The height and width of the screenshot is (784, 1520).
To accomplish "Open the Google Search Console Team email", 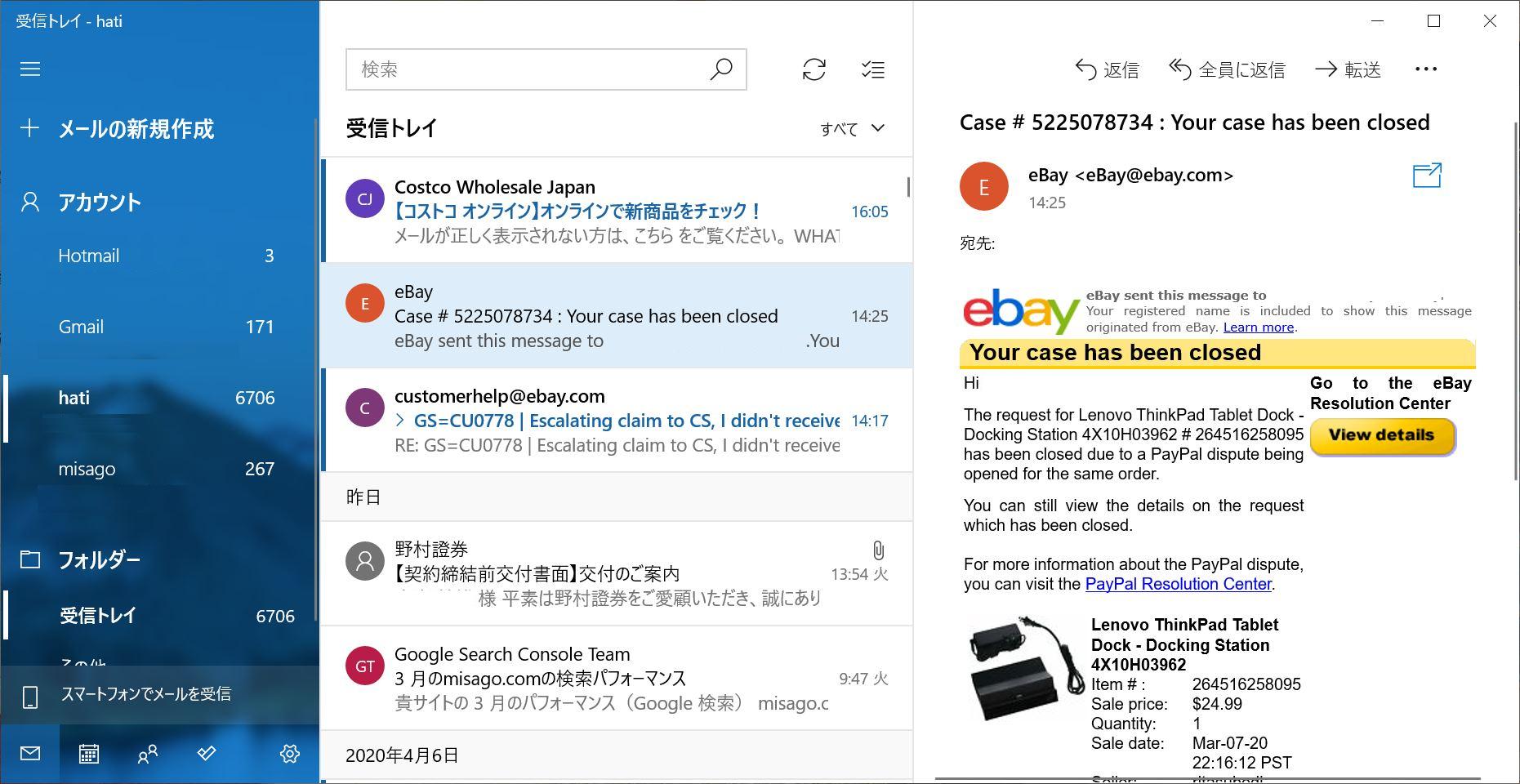I will click(617, 678).
